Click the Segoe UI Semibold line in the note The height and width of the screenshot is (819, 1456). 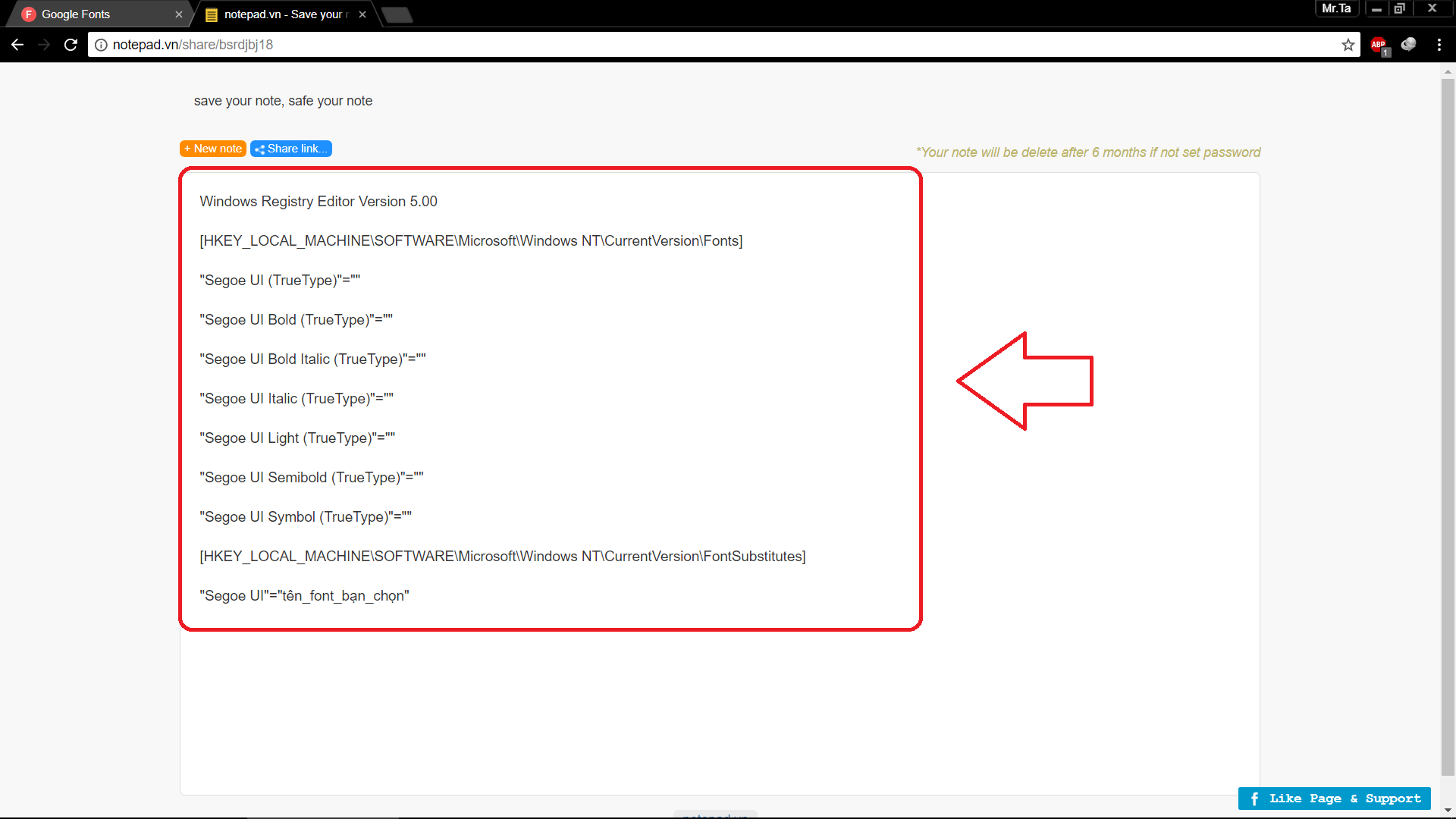pos(312,478)
